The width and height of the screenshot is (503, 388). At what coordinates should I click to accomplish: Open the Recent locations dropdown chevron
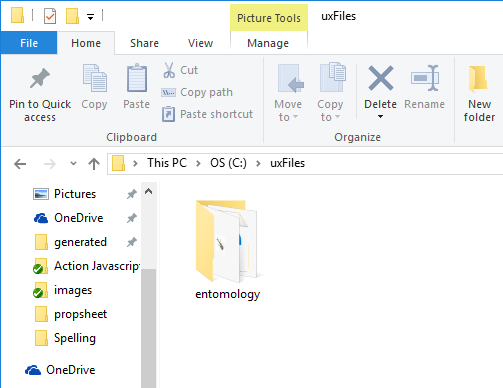(73, 164)
